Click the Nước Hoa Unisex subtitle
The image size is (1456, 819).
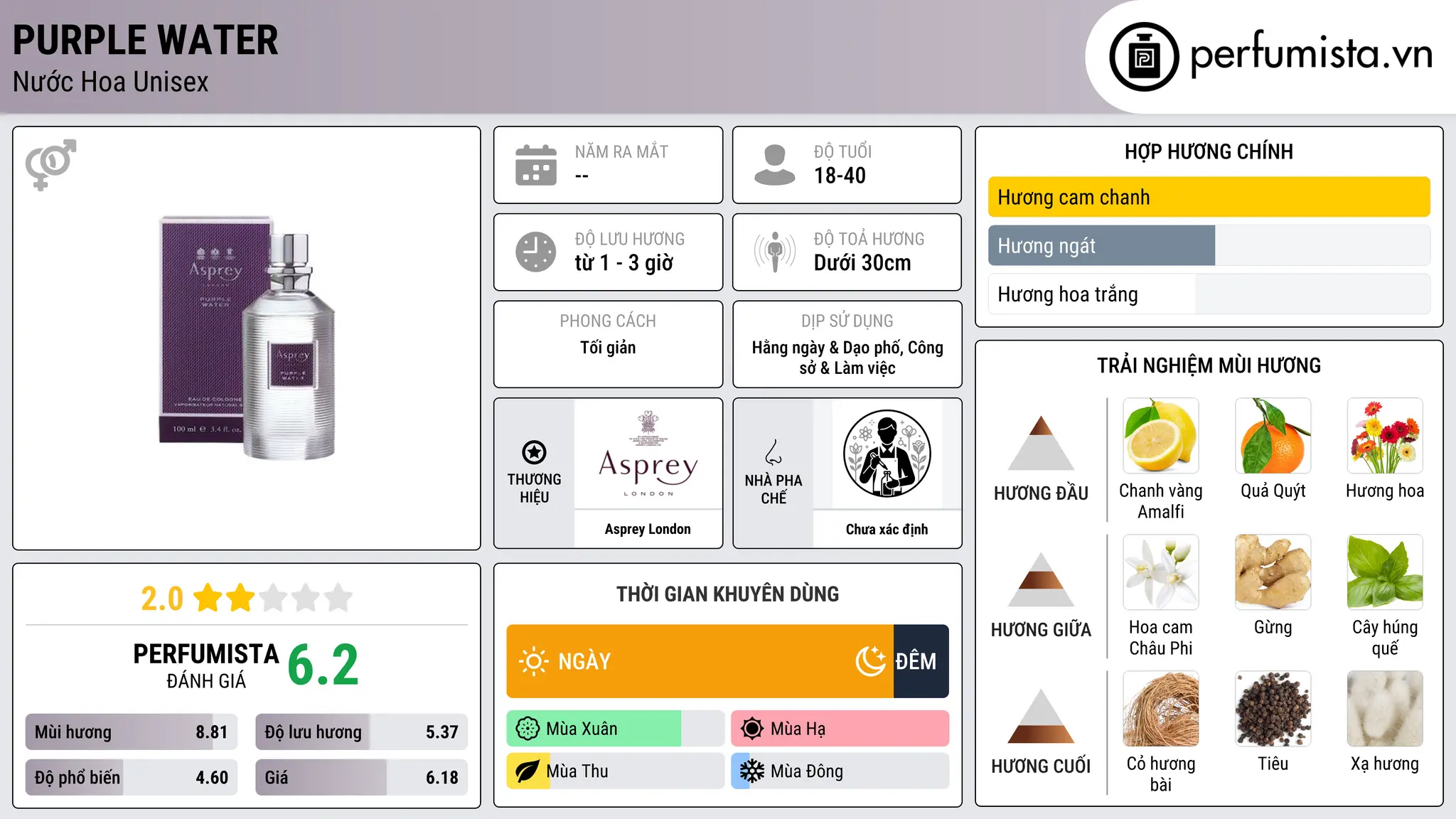pos(111,82)
